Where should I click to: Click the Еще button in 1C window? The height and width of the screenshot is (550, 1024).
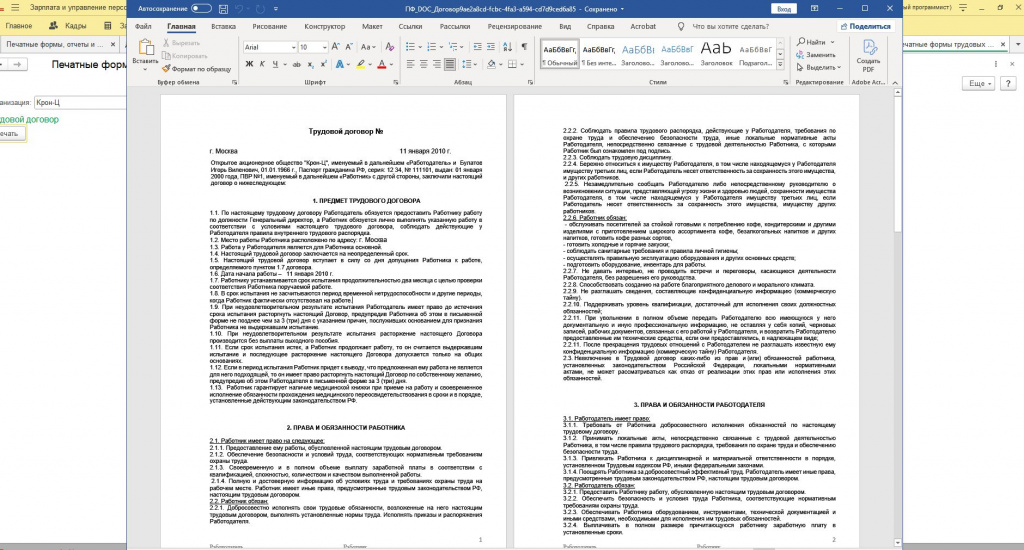[980, 84]
